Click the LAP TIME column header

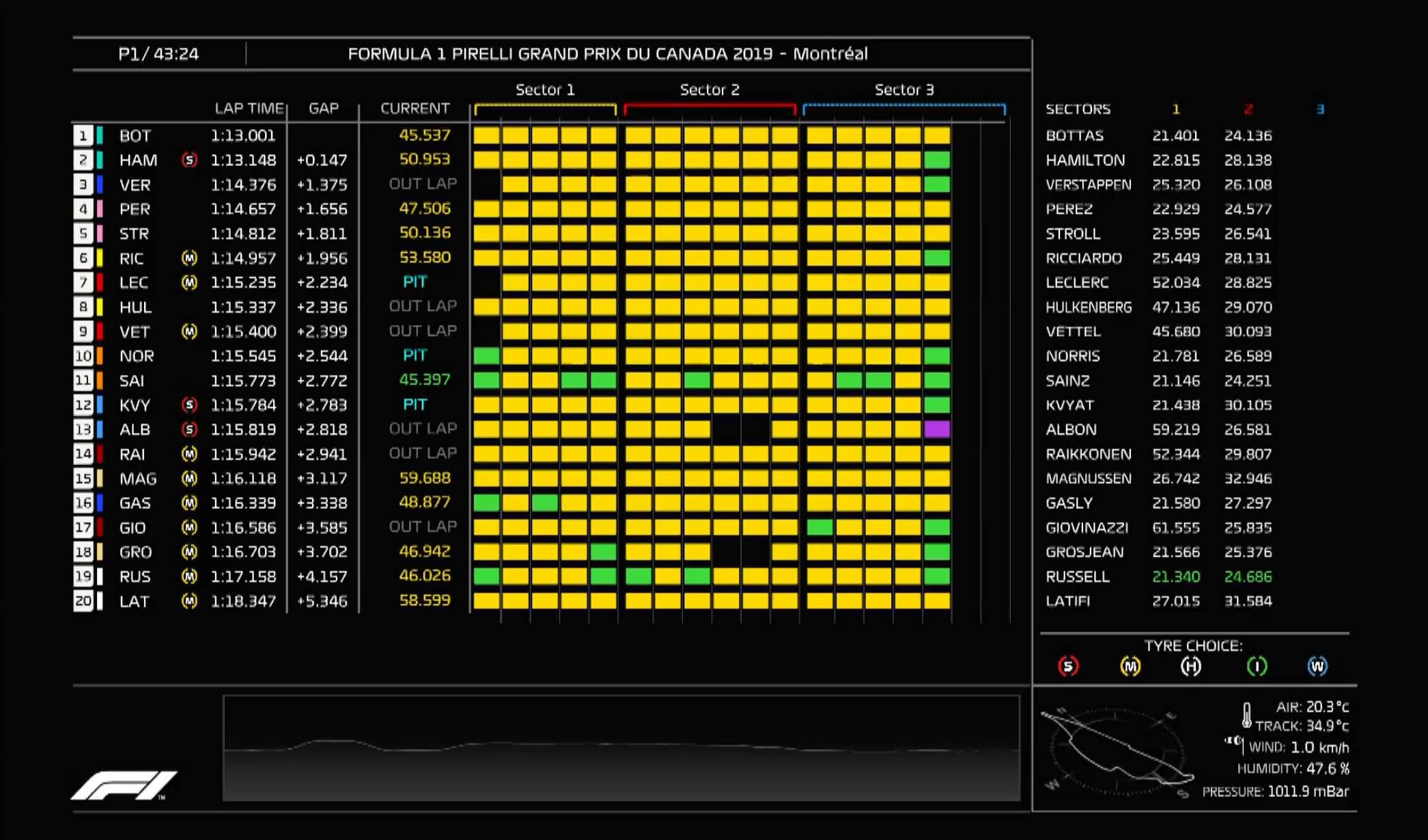(249, 109)
